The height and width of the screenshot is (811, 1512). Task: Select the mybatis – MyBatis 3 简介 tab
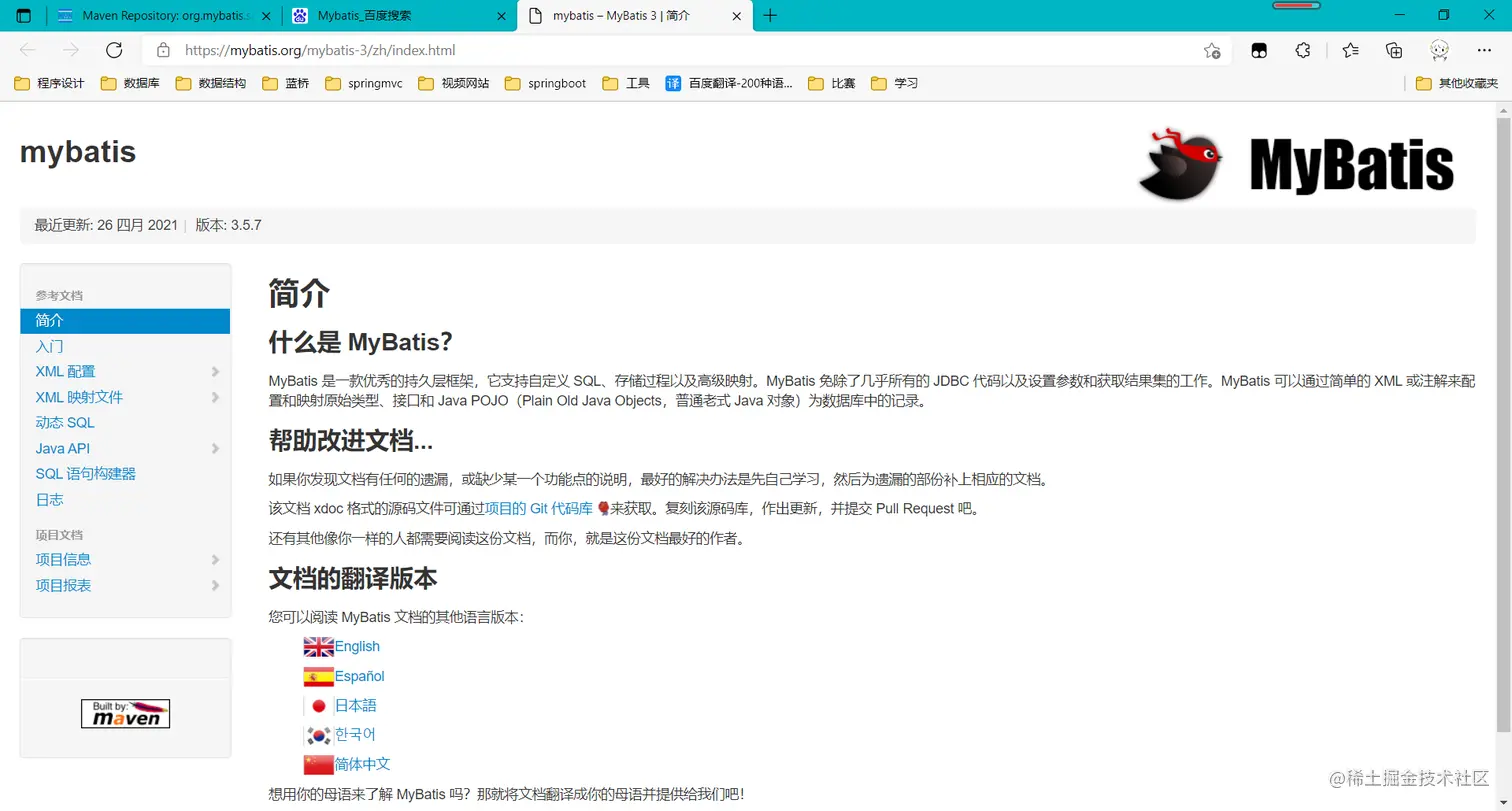coord(634,15)
